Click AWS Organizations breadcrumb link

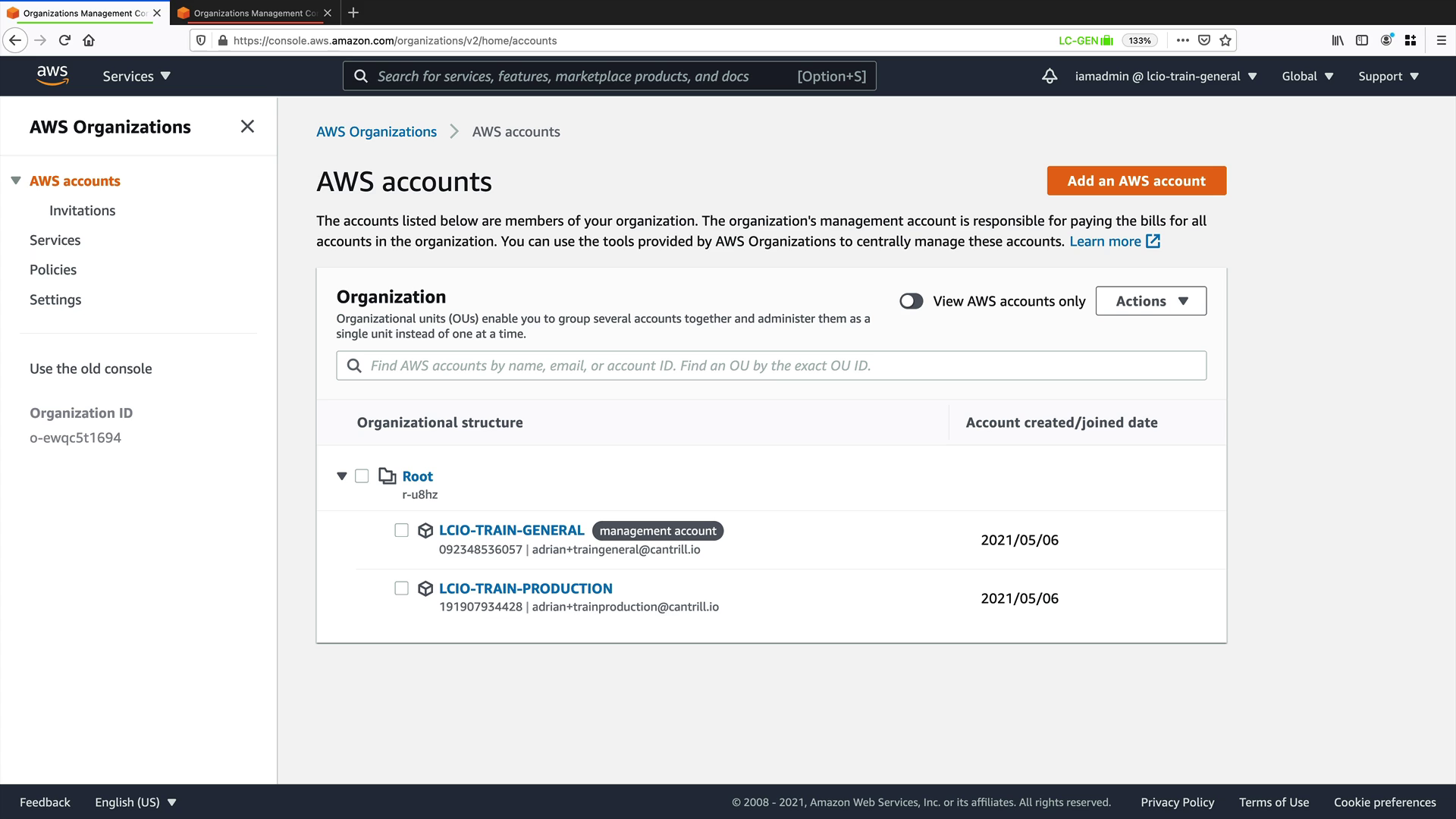coord(377,132)
